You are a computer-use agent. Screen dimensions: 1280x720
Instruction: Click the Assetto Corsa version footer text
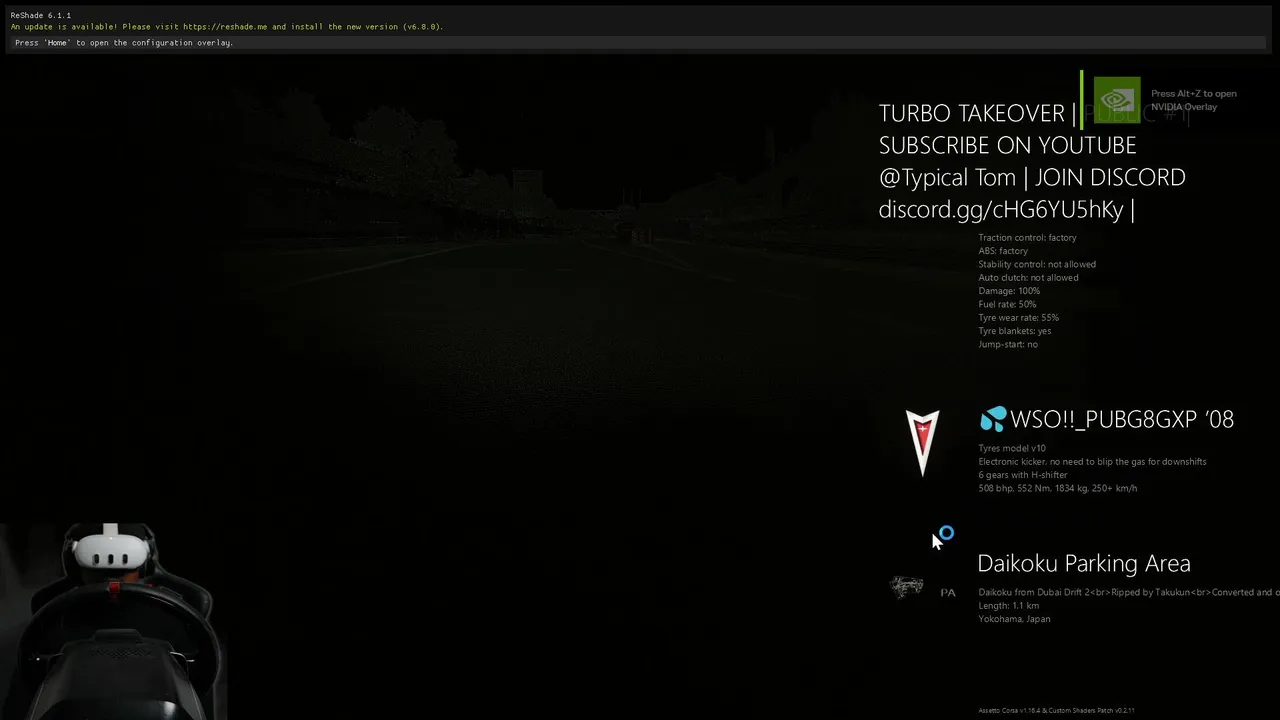[x=1056, y=710]
